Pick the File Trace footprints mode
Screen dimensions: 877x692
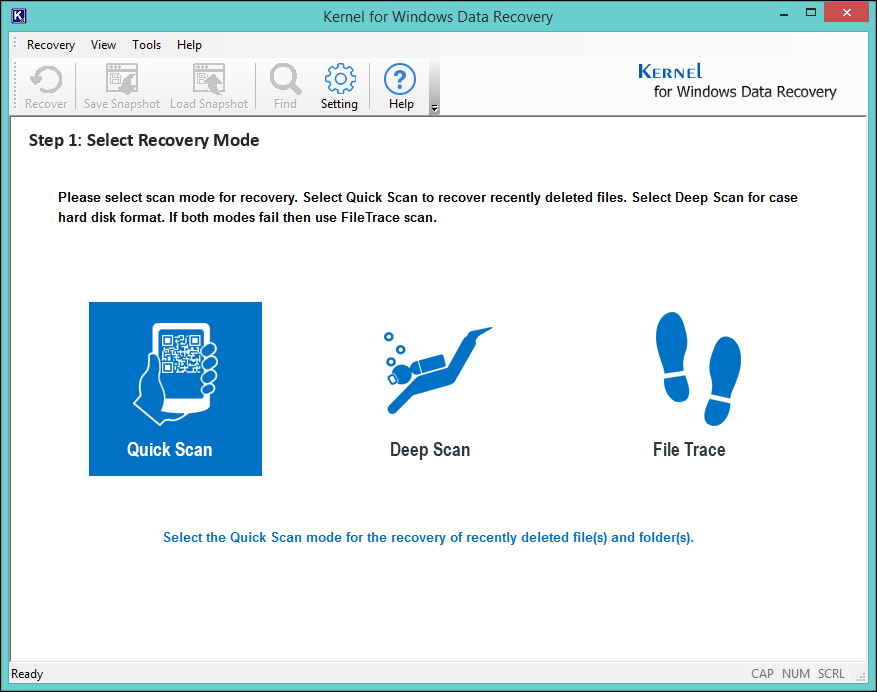[x=697, y=369]
